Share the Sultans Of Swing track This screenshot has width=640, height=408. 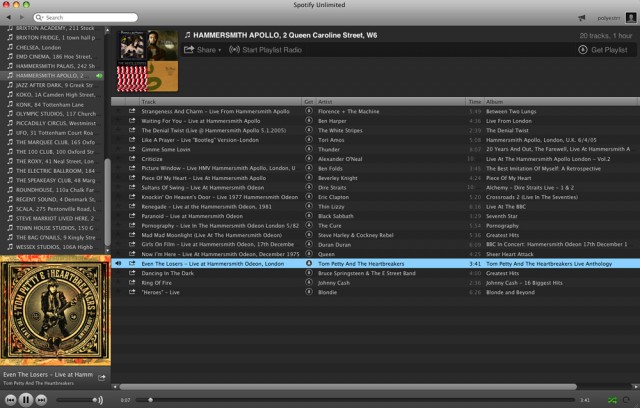[132, 187]
